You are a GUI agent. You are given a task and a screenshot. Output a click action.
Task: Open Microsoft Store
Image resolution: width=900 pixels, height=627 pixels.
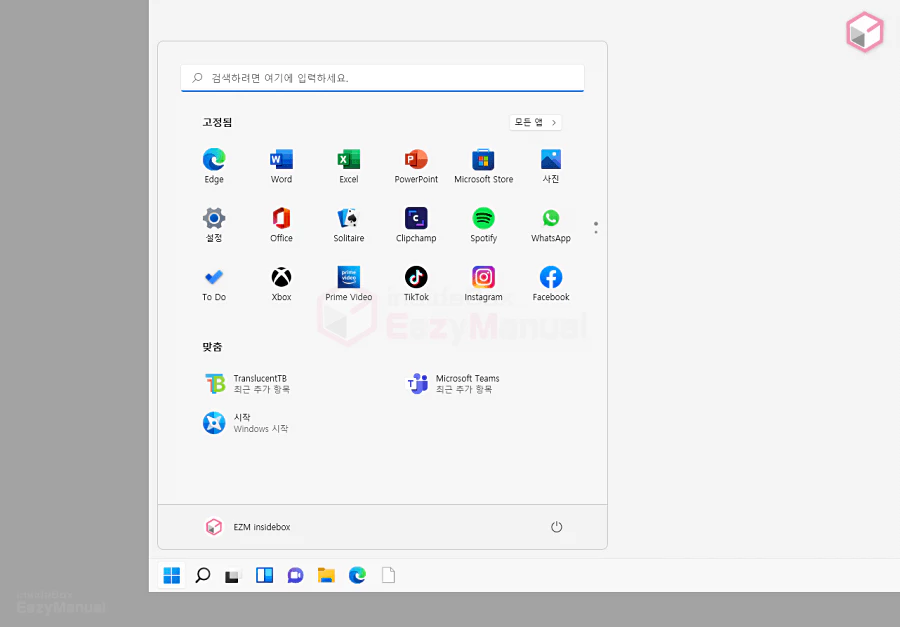(x=483, y=166)
